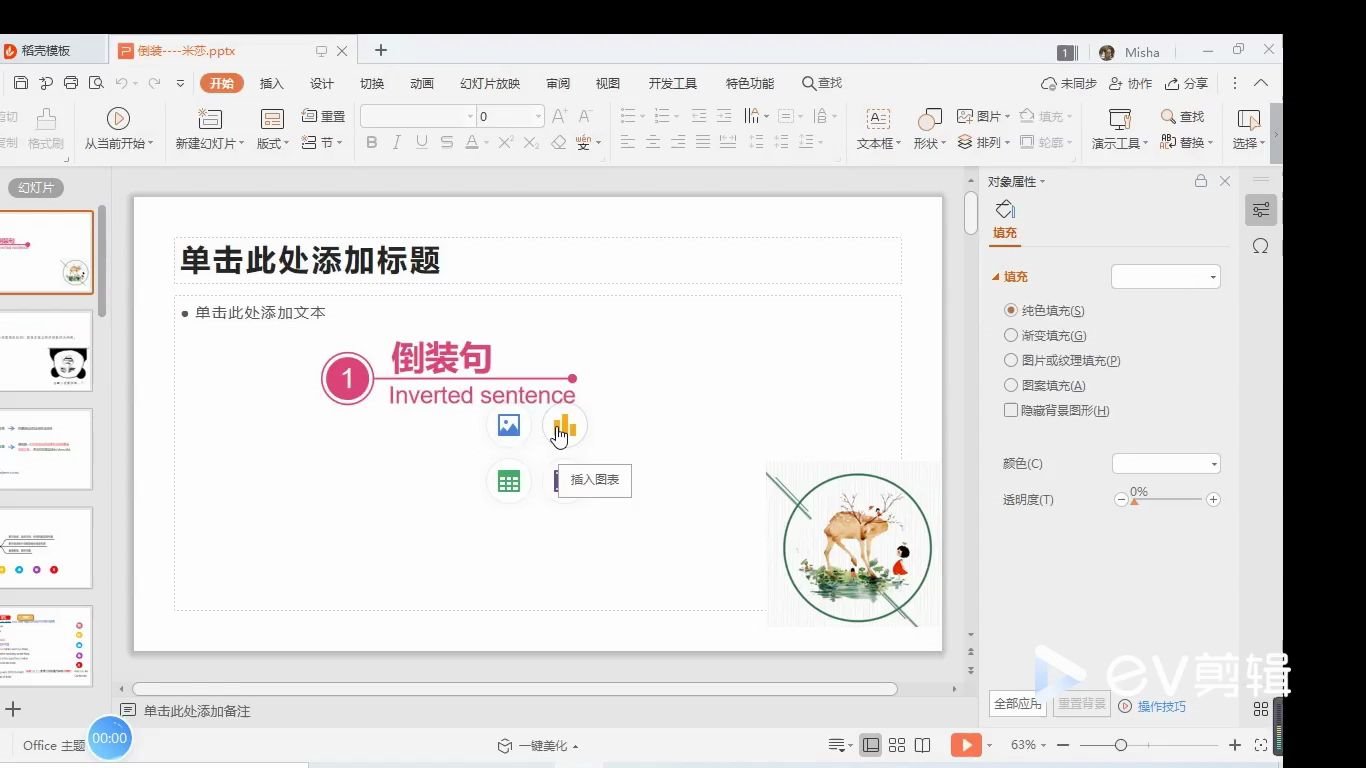Image resolution: width=1366 pixels, height=768 pixels.
Task: Click the Tips (操作技巧) link
Action: (x=1161, y=706)
